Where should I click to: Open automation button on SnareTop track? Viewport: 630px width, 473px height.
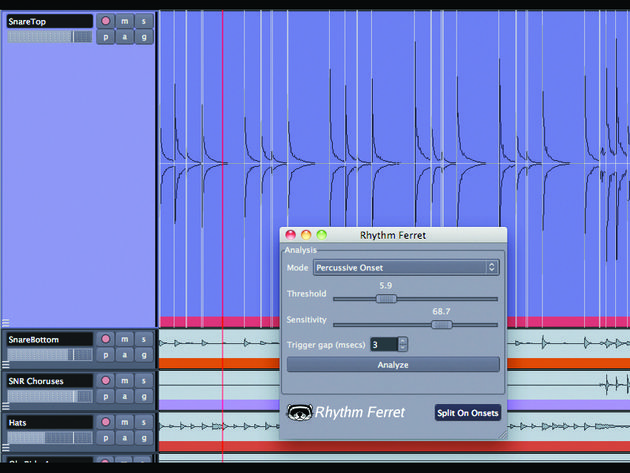(125, 37)
